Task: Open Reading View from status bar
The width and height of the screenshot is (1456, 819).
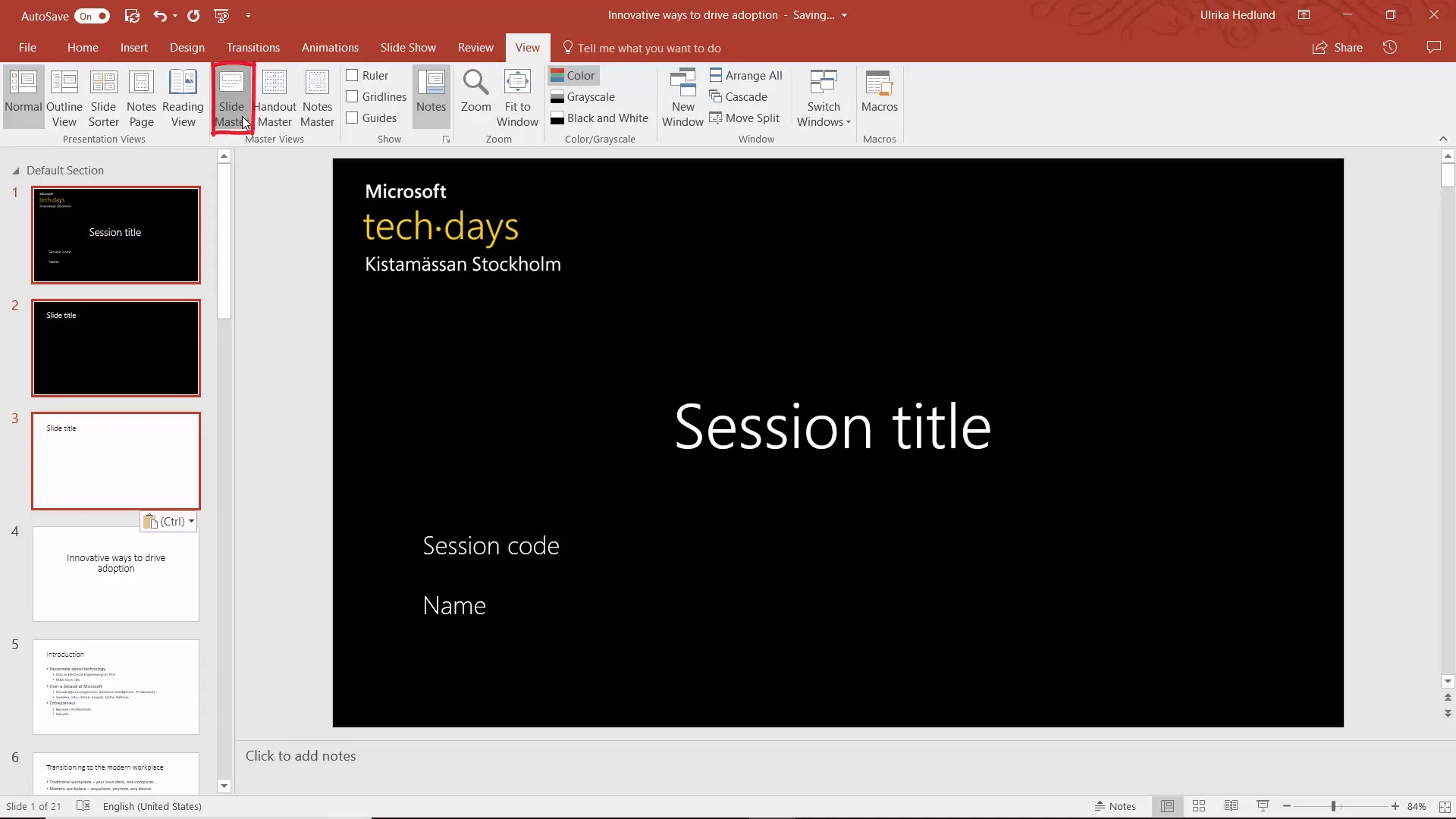Action: pyautogui.click(x=1231, y=806)
